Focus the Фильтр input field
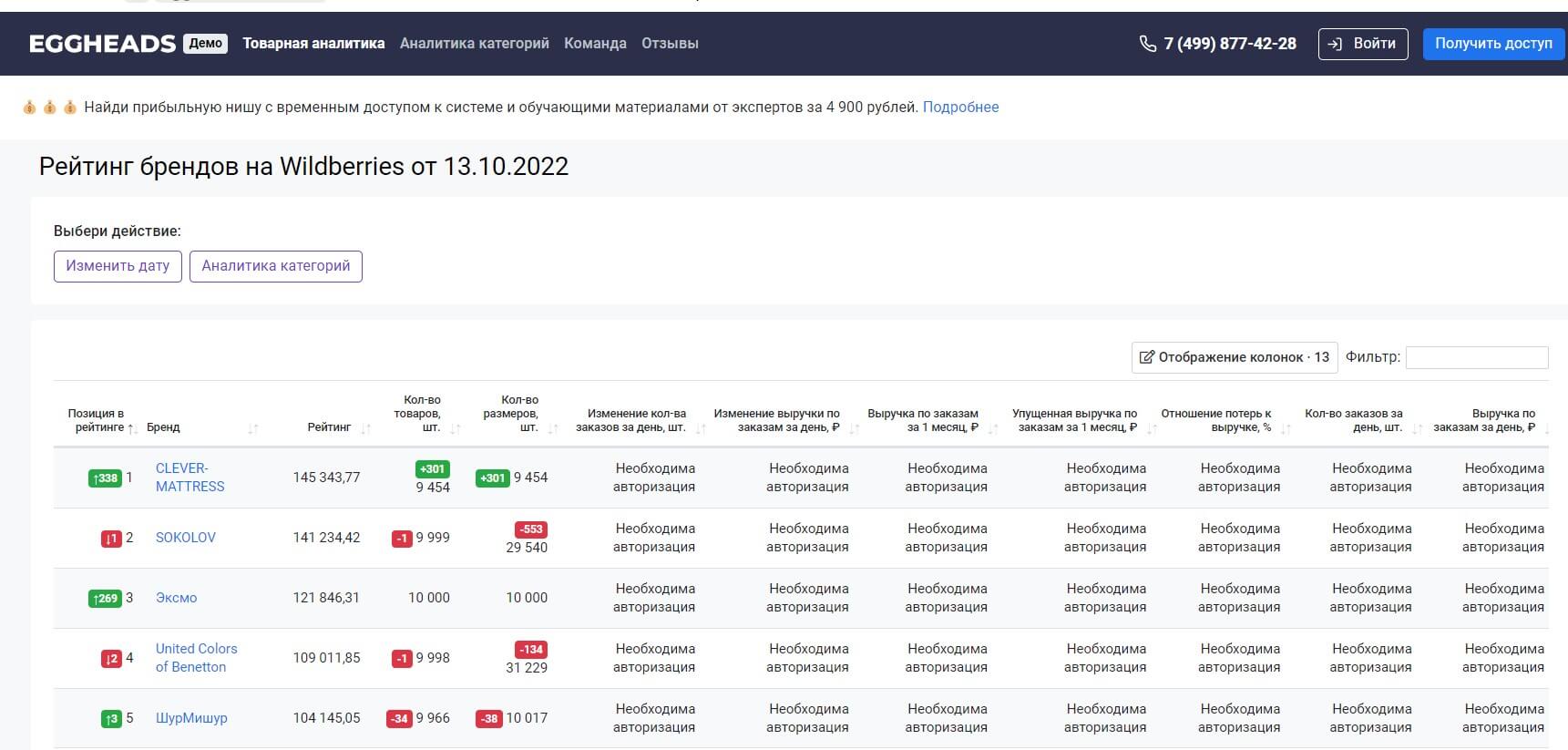This screenshot has height=750, width=1568. (1477, 357)
